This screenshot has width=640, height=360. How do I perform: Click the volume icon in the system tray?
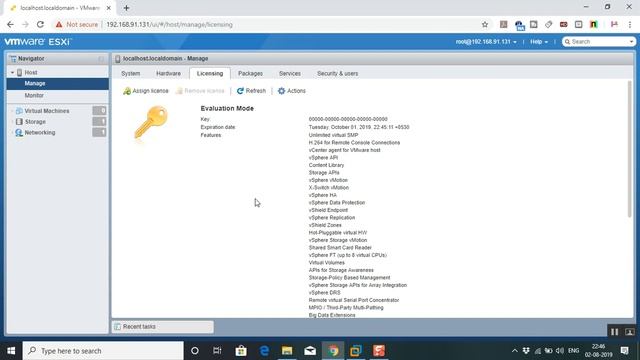pos(560,351)
